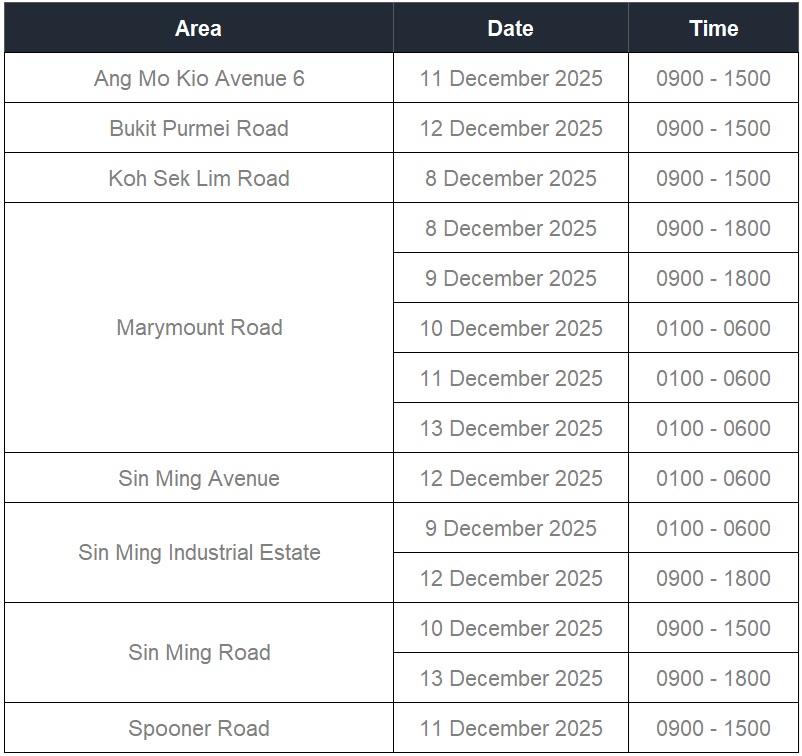Select the date for Koh Sek Lim Road
The width and height of the screenshot is (802, 756).
(511, 178)
